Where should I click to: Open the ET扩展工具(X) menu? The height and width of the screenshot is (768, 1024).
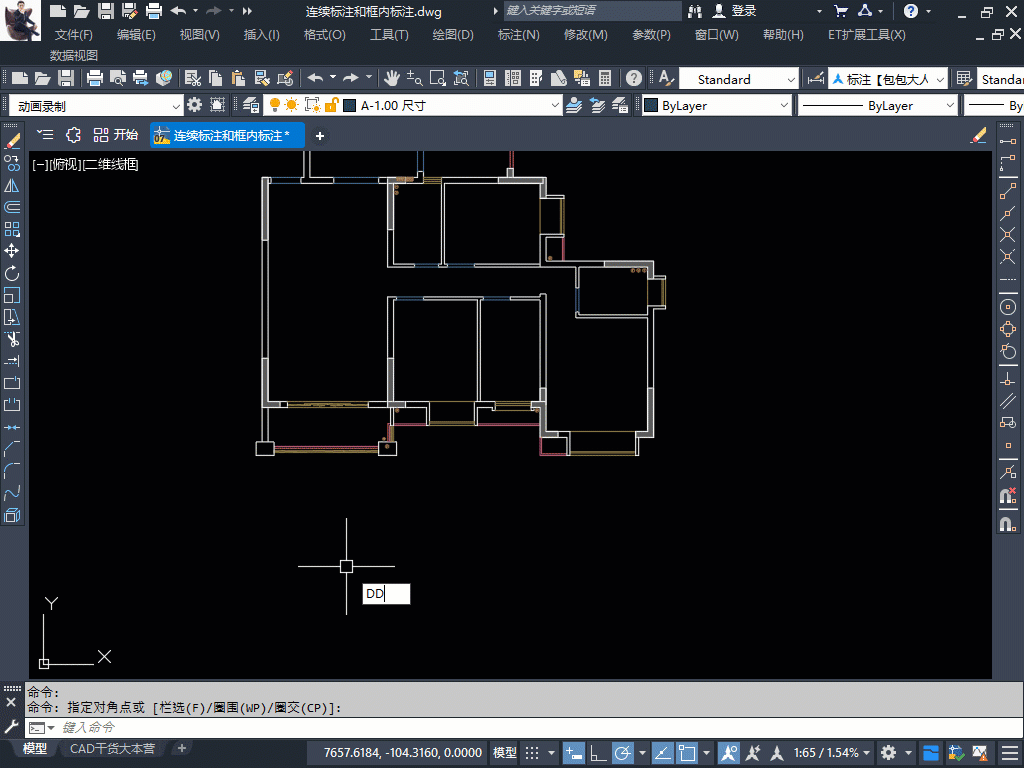867,35
